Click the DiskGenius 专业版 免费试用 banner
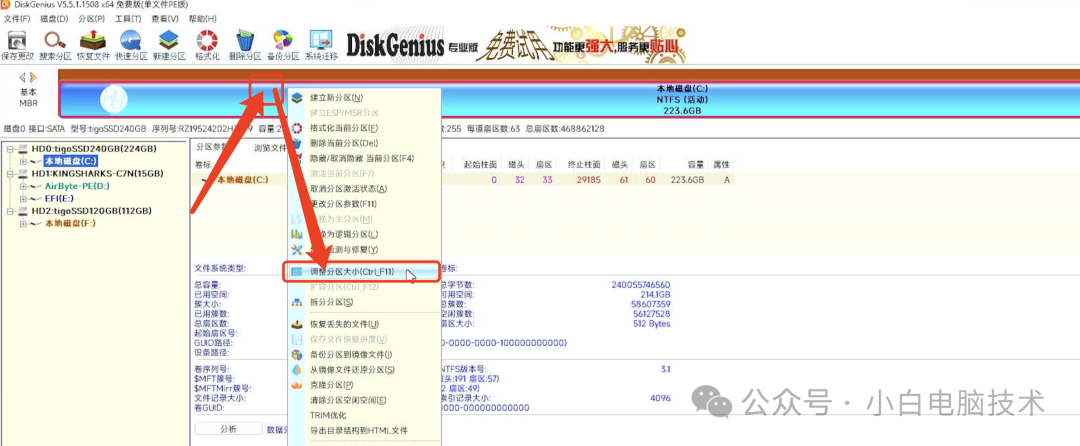 point(515,45)
